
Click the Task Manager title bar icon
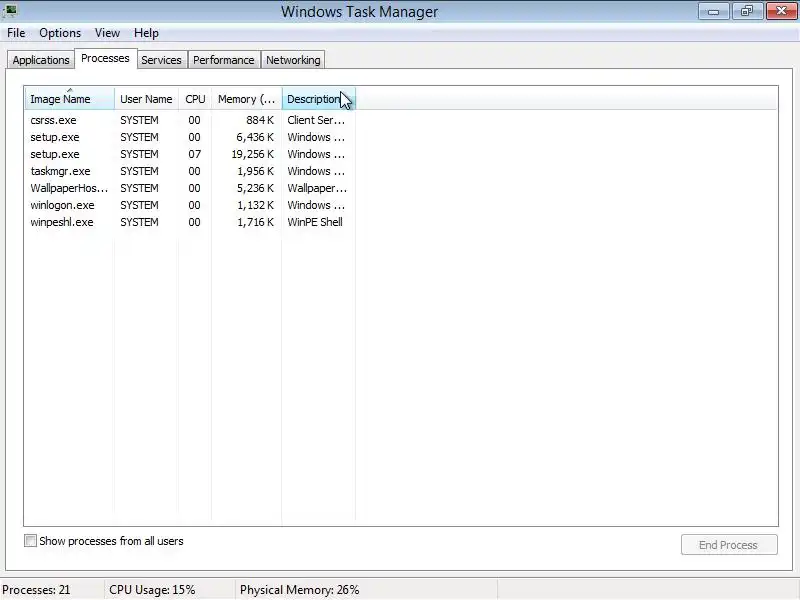coord(10,10)
